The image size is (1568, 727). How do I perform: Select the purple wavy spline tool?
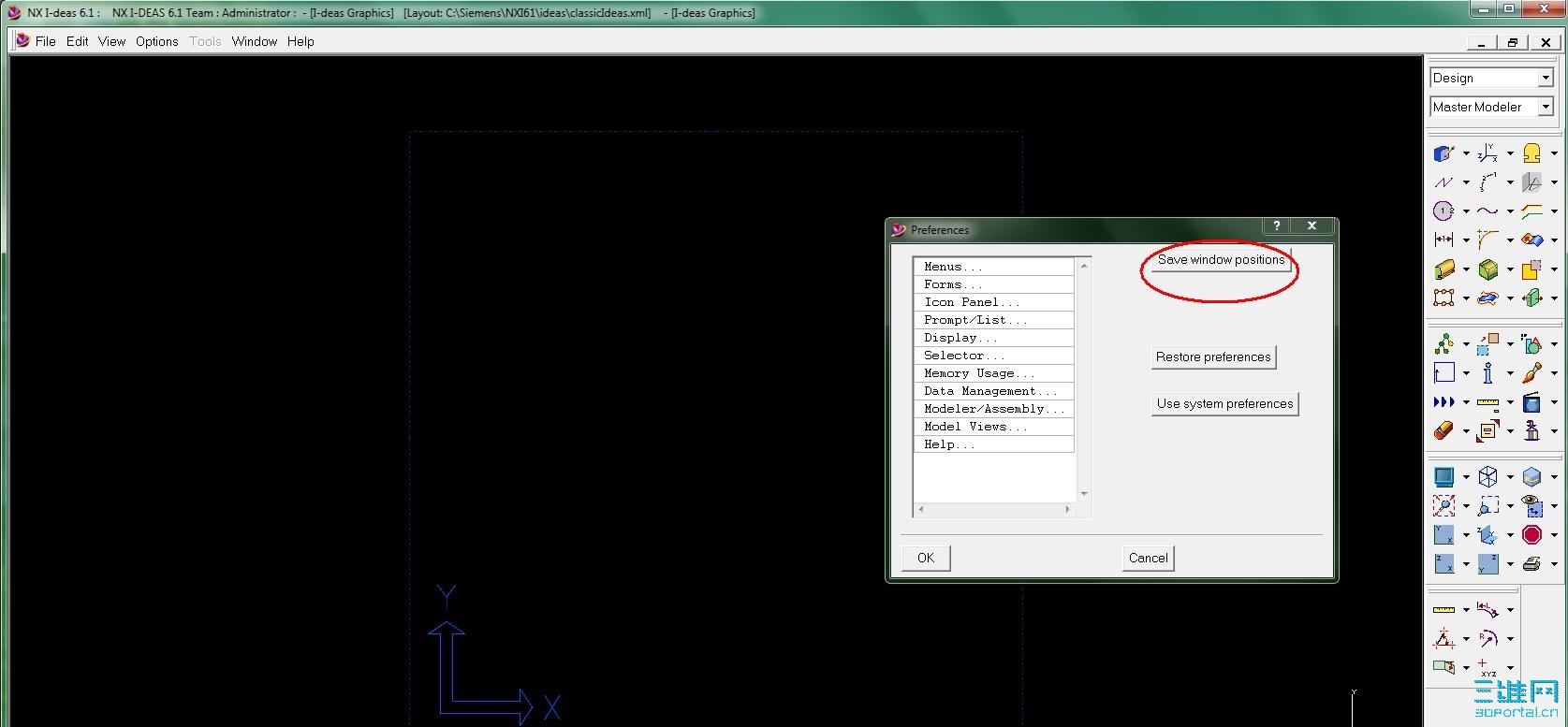(1487, 211)
